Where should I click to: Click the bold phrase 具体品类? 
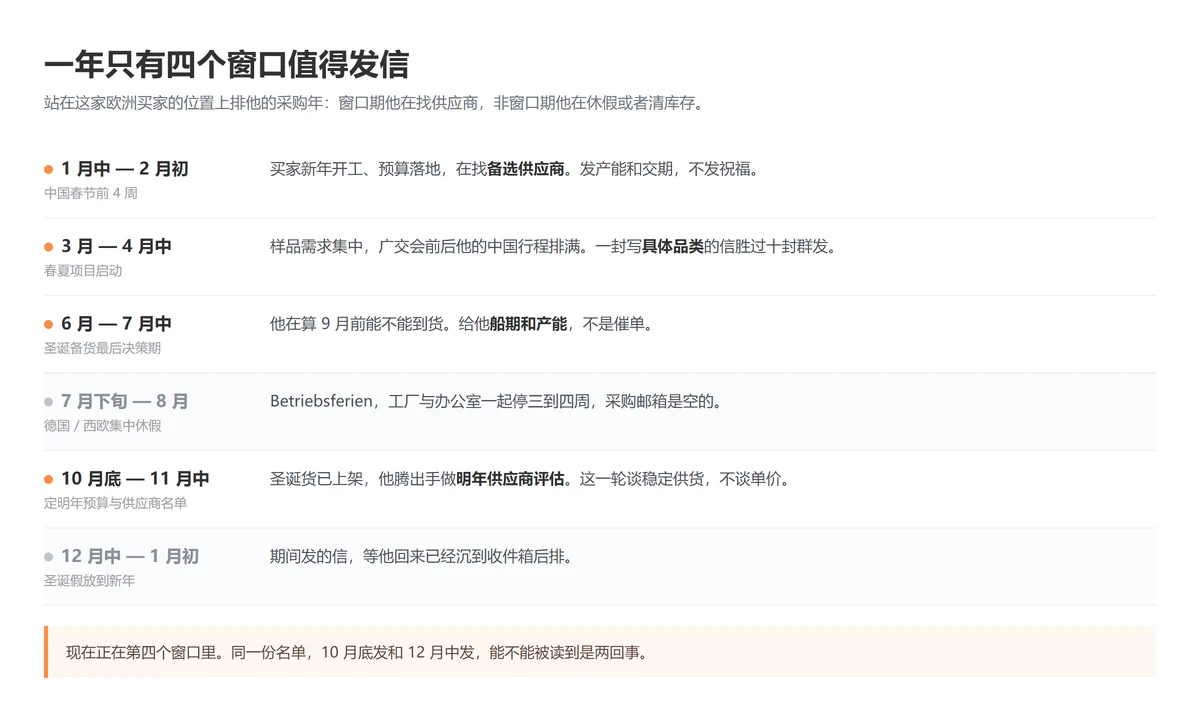pyautogui.click(x=673, y=247)
